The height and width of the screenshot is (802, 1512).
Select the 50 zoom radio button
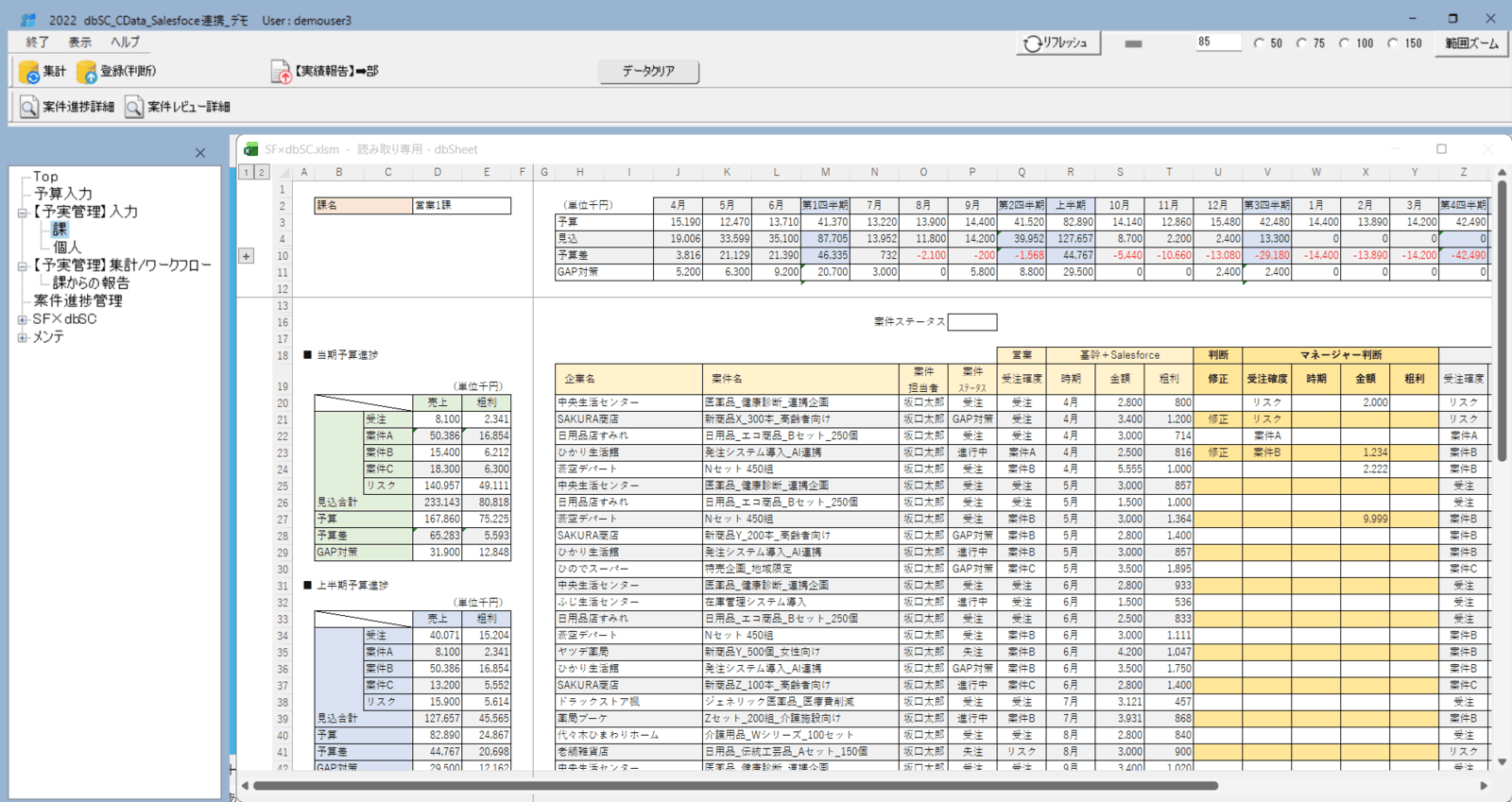pyautogui.click(x=1259, y=43)
